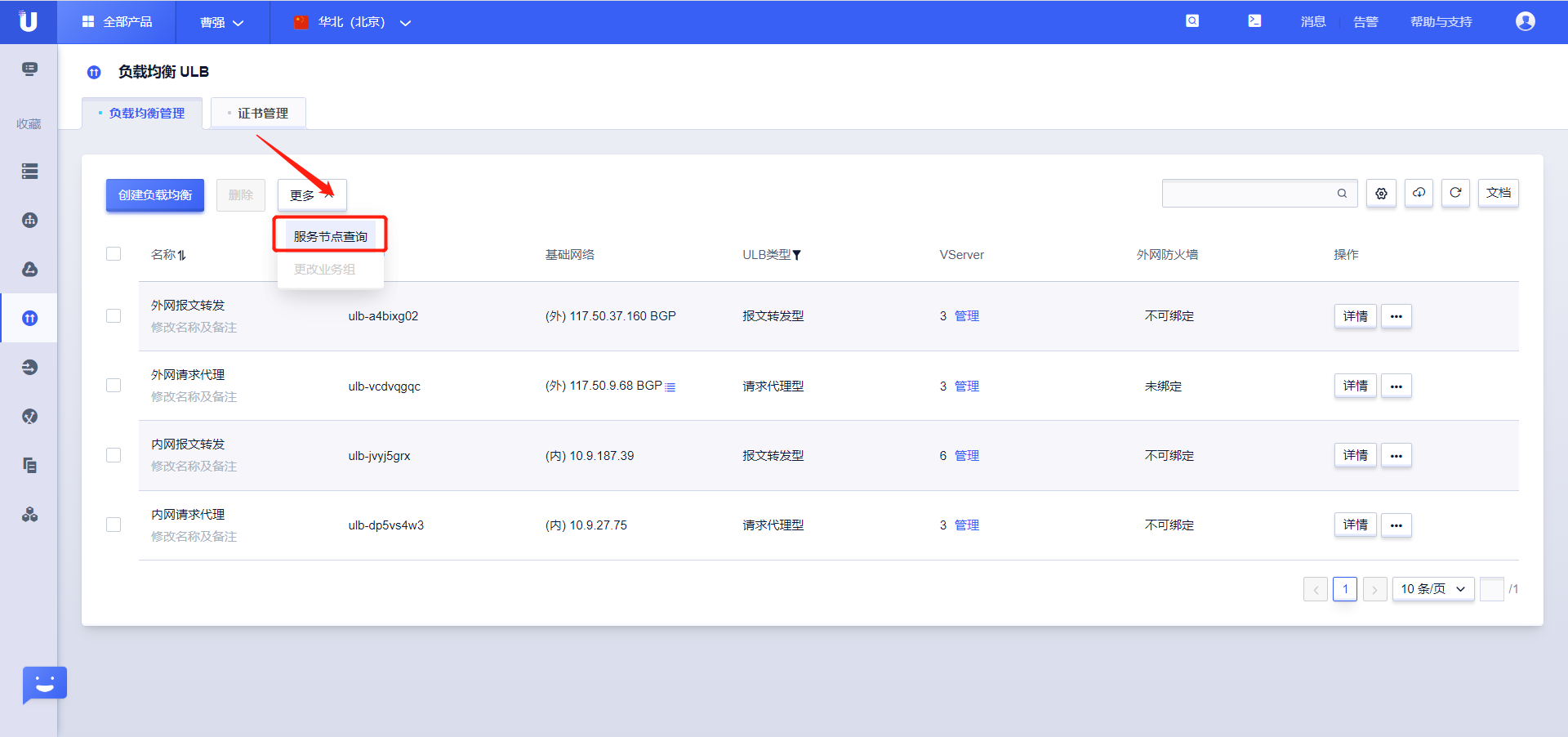Open the sidebar cluster nodes icon
Viewport: 1568px width, 737px height.
[30, 514]
